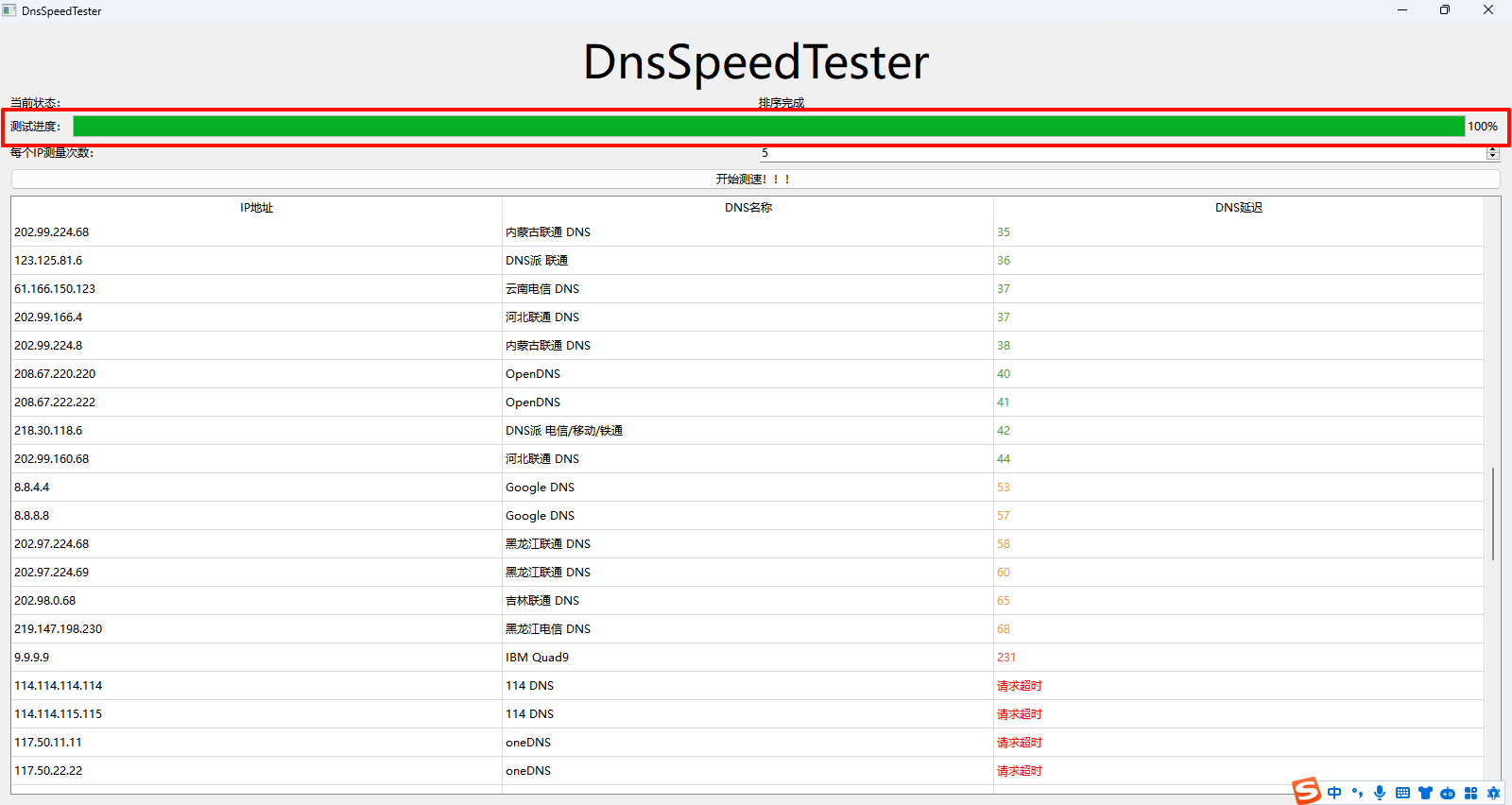Screen dimensions: 1512x805
Task: Select the IP 114.114.114.114 cell
Action: pyautogui.click(x=256, y=685)
